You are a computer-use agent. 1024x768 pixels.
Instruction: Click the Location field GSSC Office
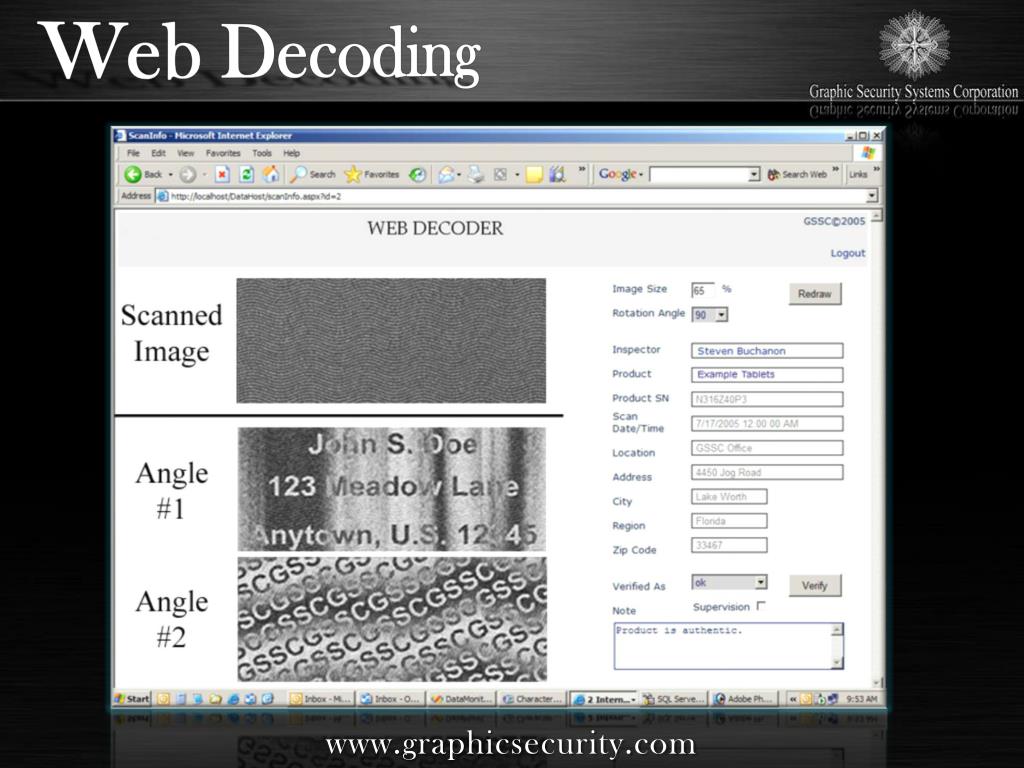767,448
